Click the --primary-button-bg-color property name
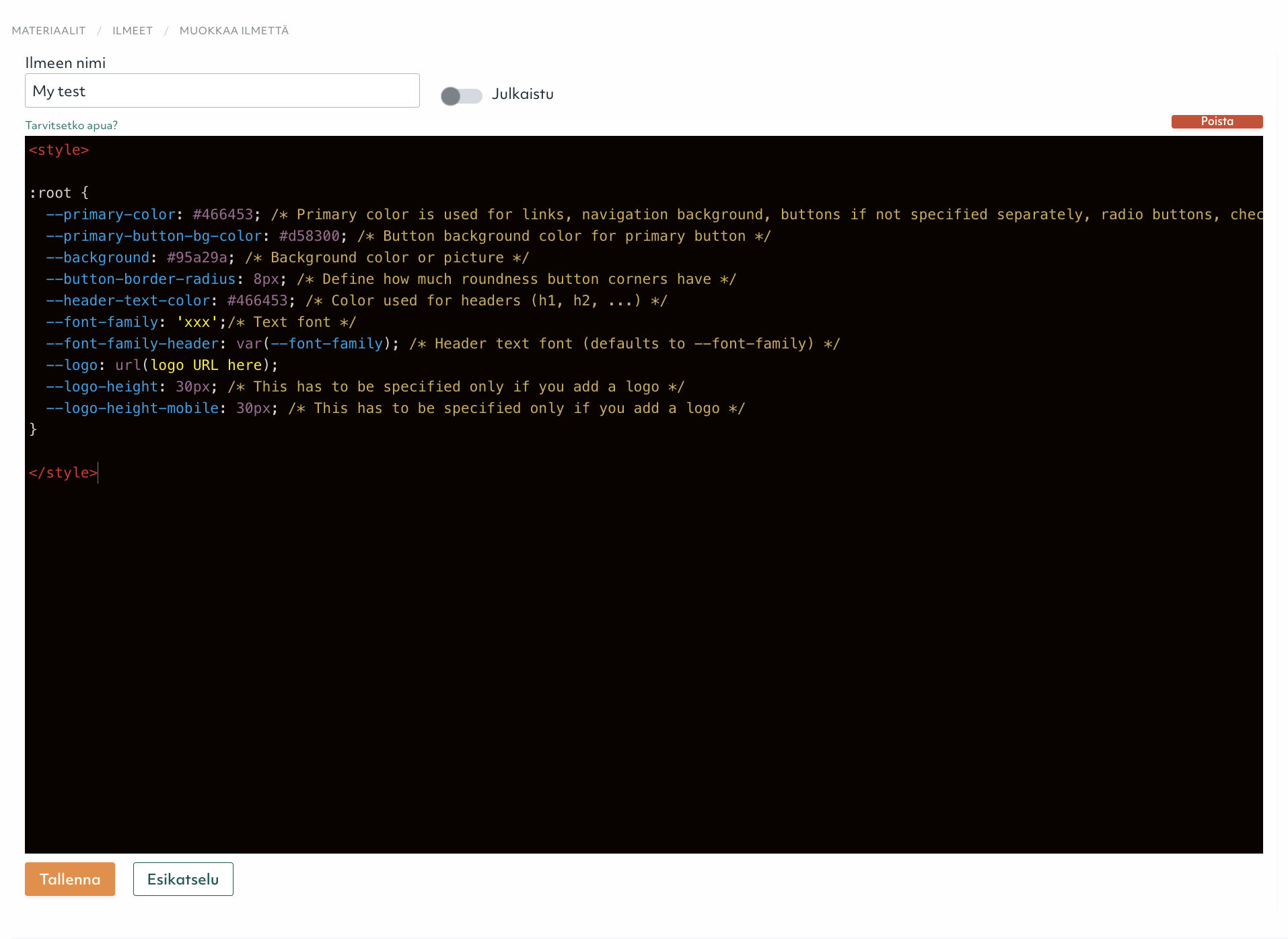1288x939 pixels. [x=153, y=236]
